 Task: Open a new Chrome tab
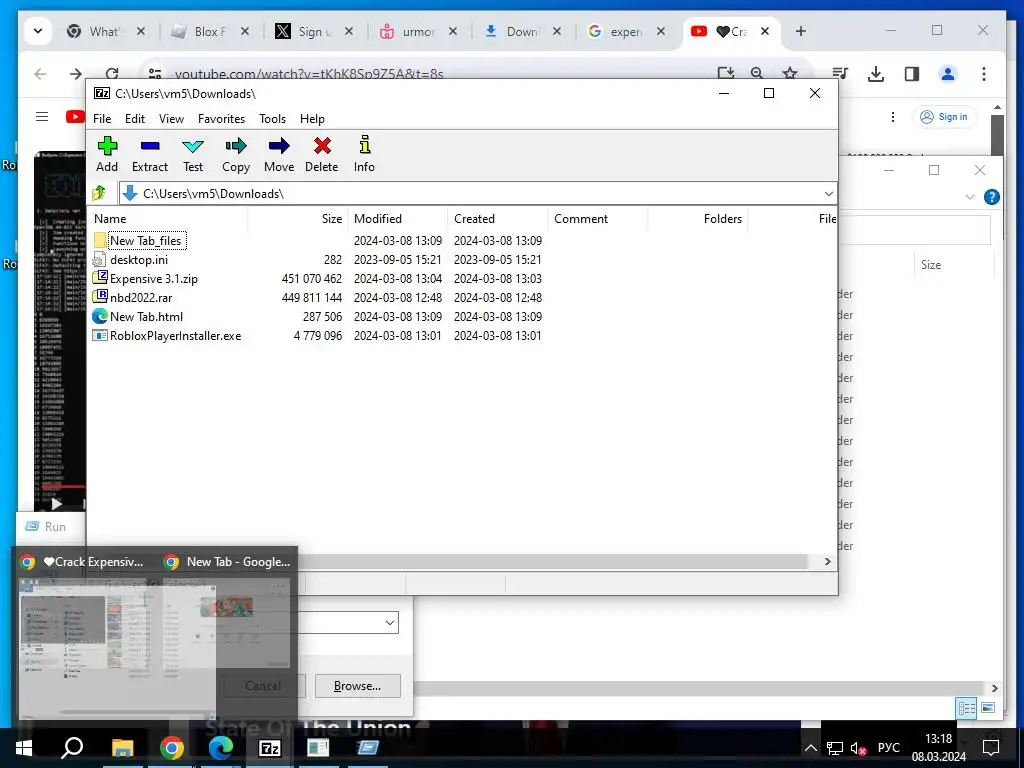tap(801, 31)
